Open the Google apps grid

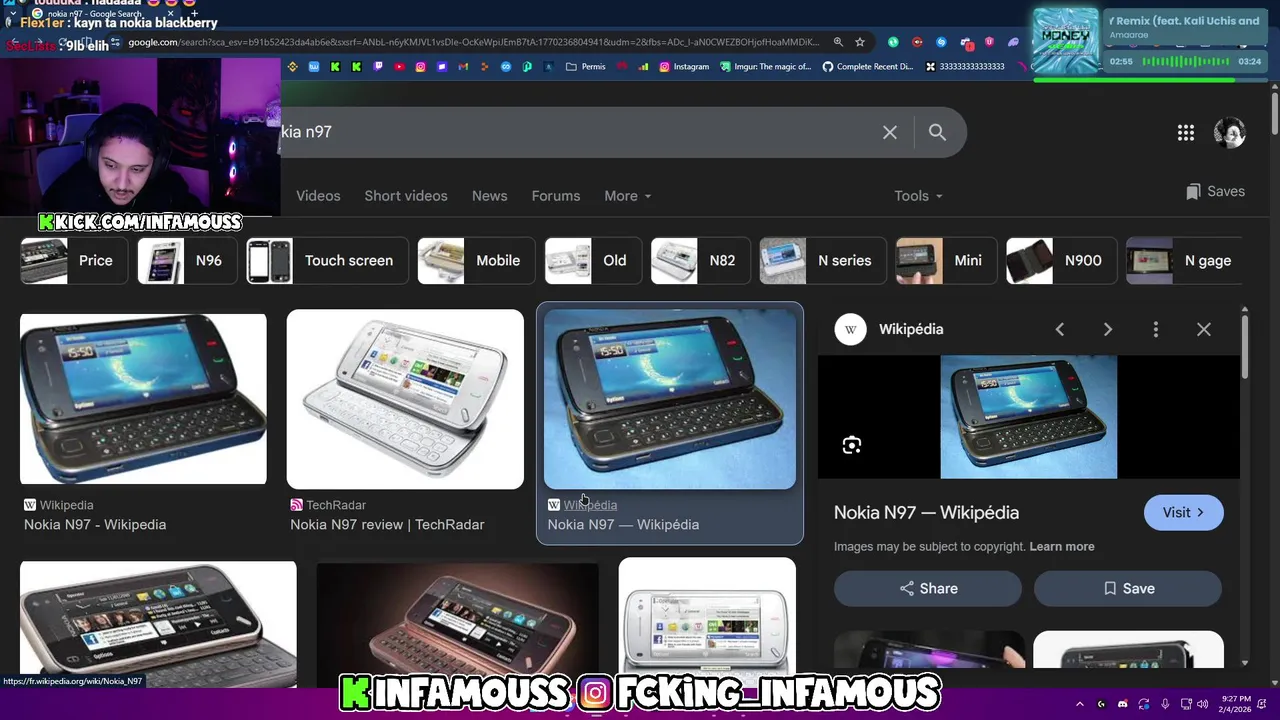[x=1186, y=133]
